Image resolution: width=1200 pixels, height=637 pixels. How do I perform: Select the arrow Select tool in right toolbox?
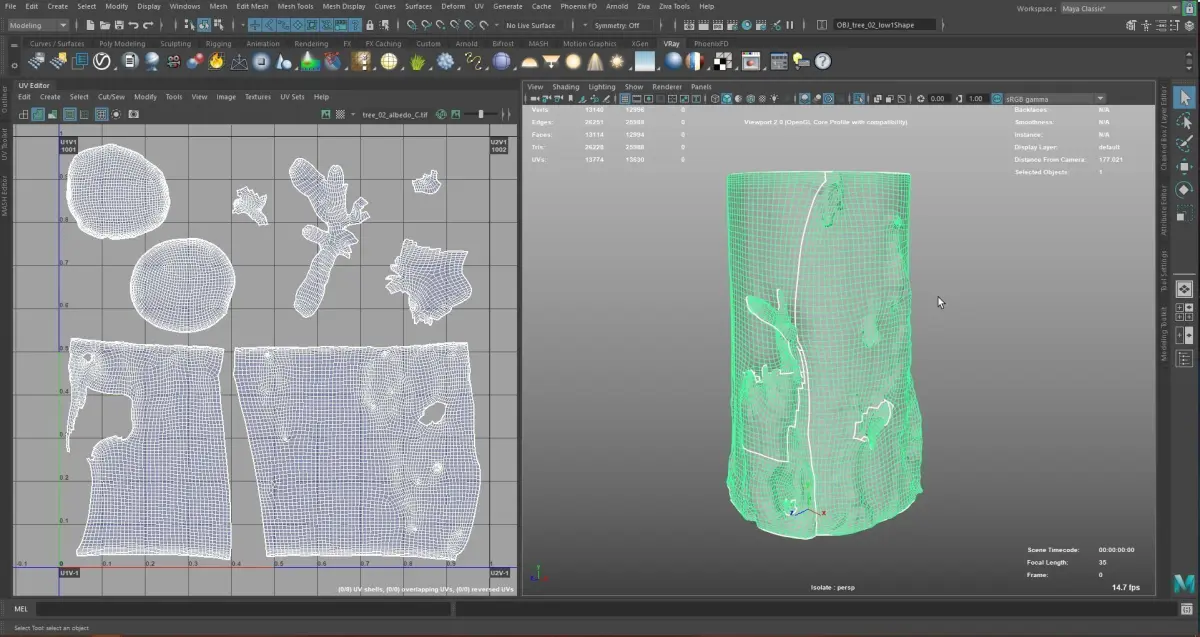1185,97
